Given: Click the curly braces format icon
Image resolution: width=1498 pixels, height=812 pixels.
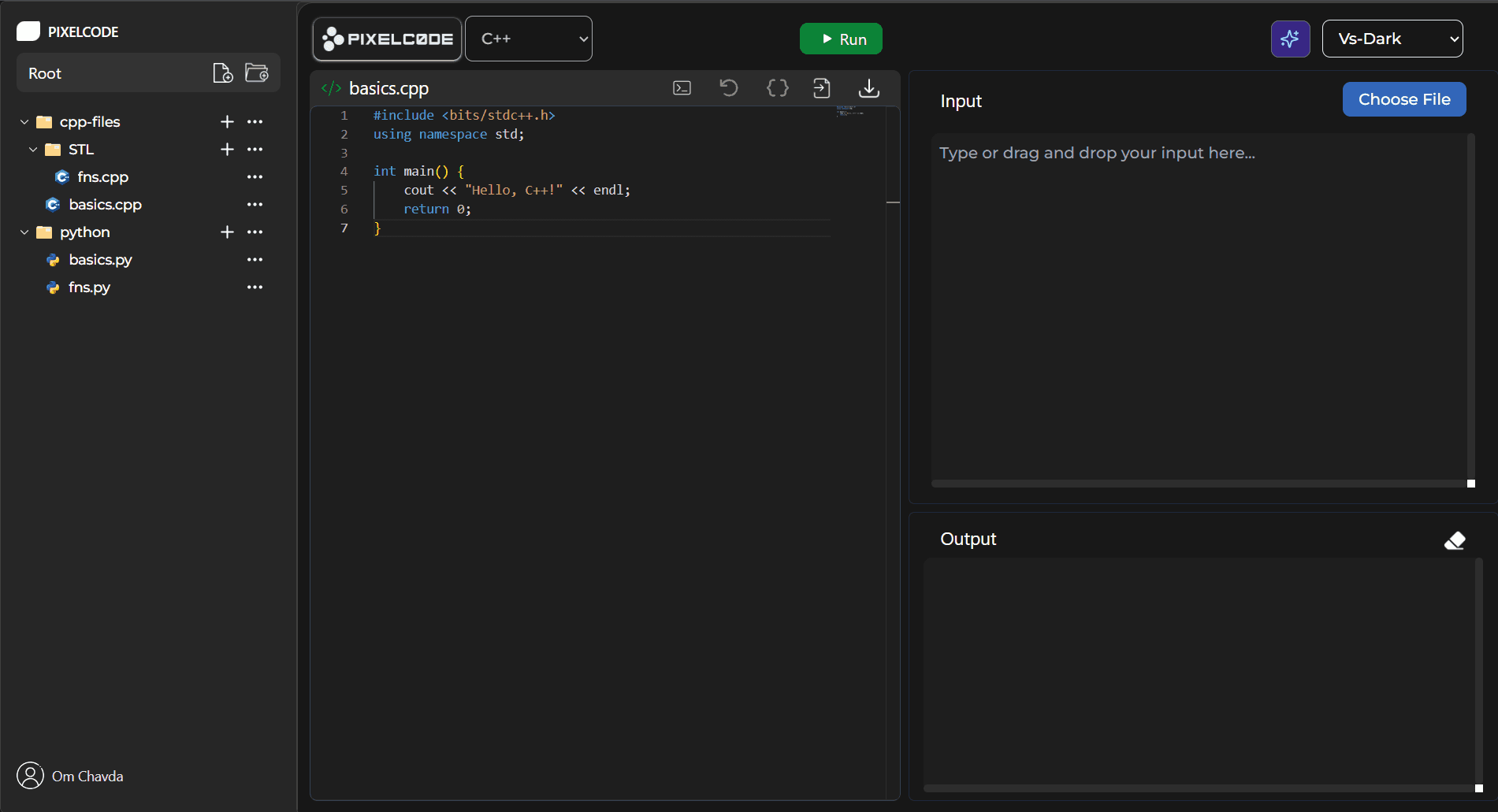Looking at the screenshot, I should click(x=778, y=88).
